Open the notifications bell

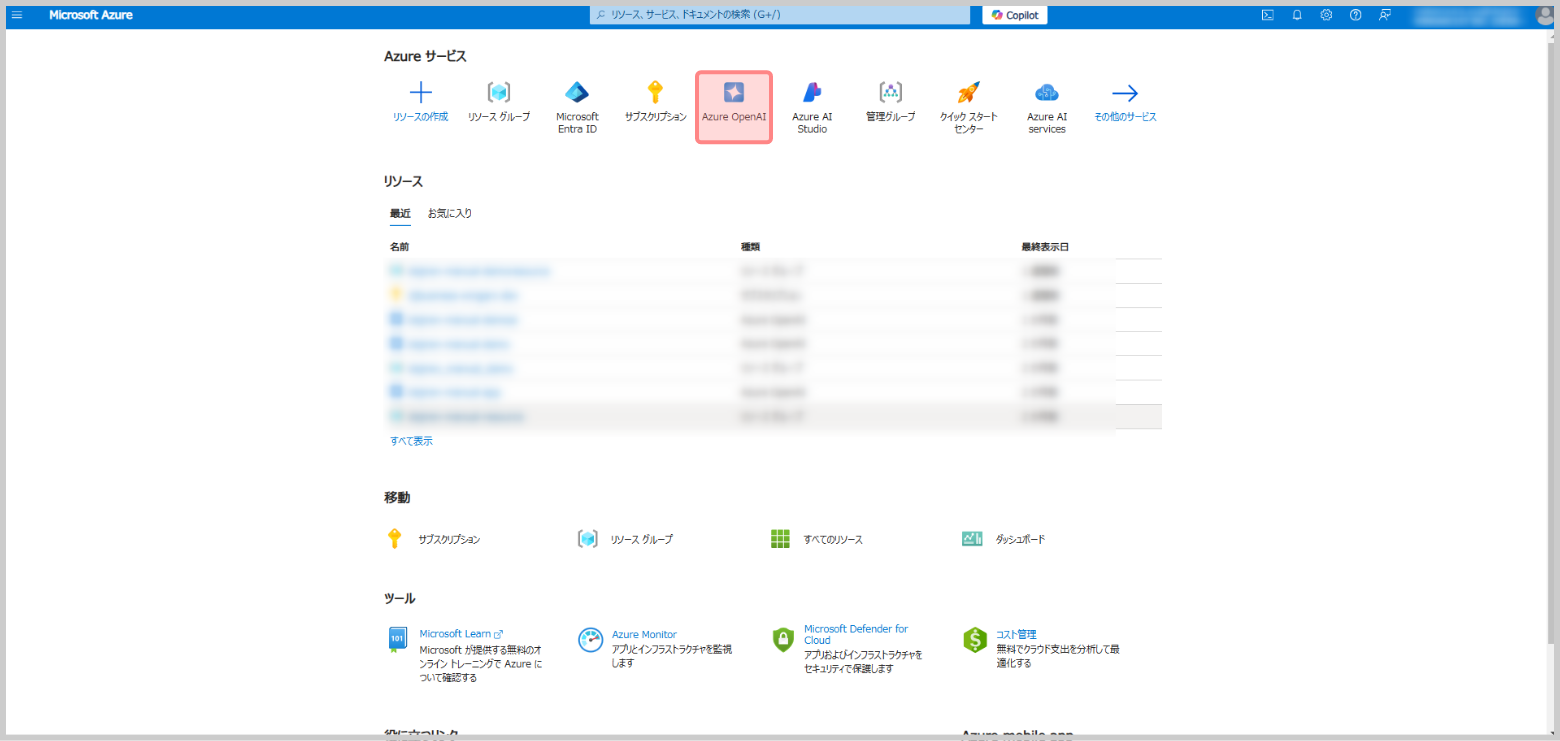pyautogui.click(x=1297, y=15)
